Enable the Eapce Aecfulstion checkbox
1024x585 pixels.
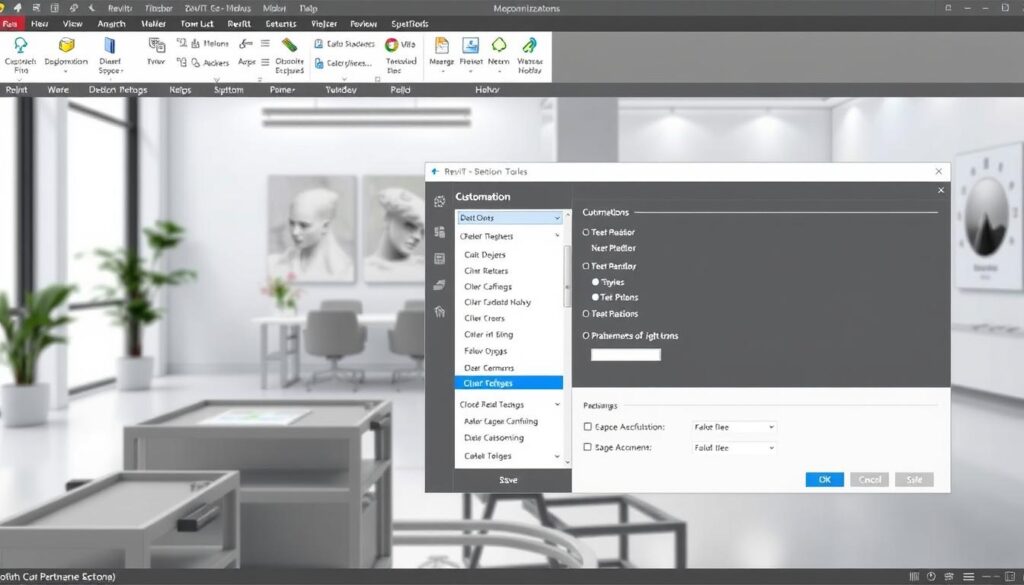tap(587, 426)
